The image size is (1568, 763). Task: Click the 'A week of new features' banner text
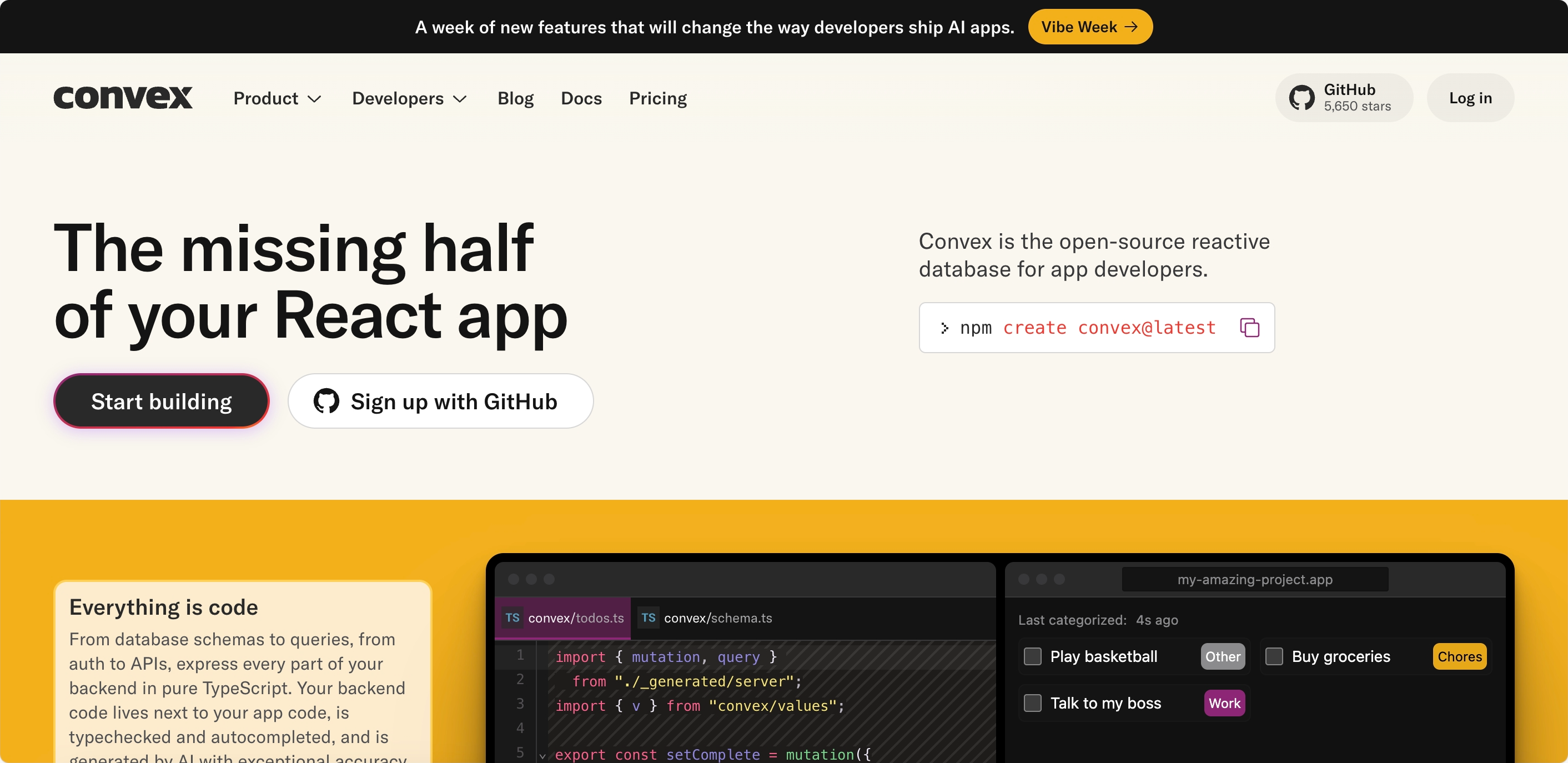[715, 27]
